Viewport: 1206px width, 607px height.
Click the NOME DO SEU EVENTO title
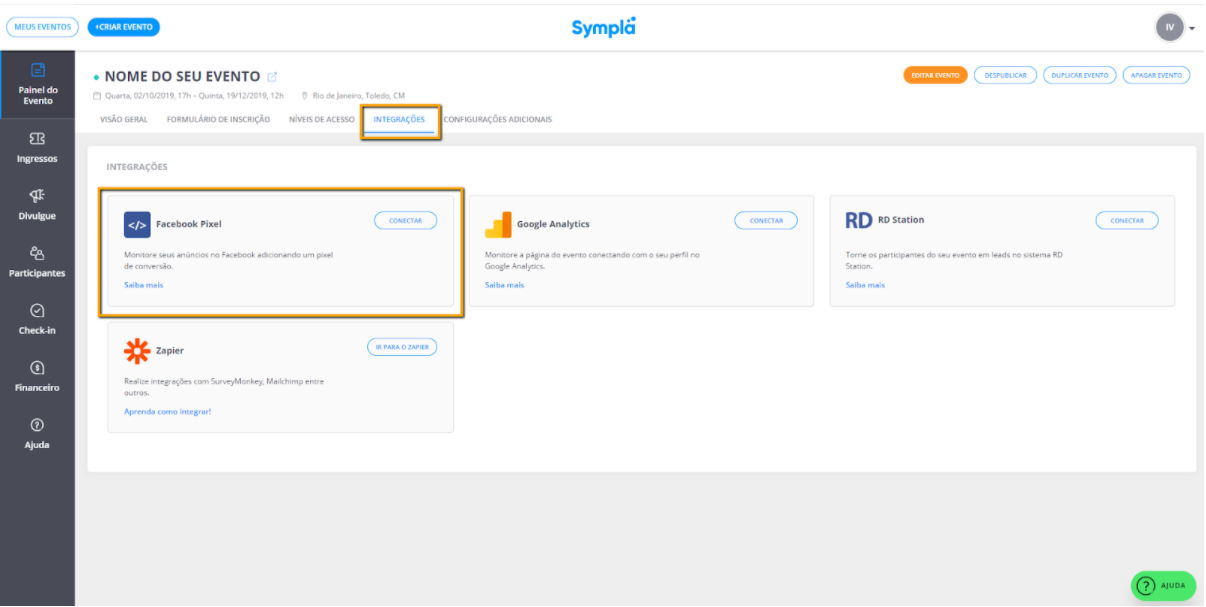[182, 77]
